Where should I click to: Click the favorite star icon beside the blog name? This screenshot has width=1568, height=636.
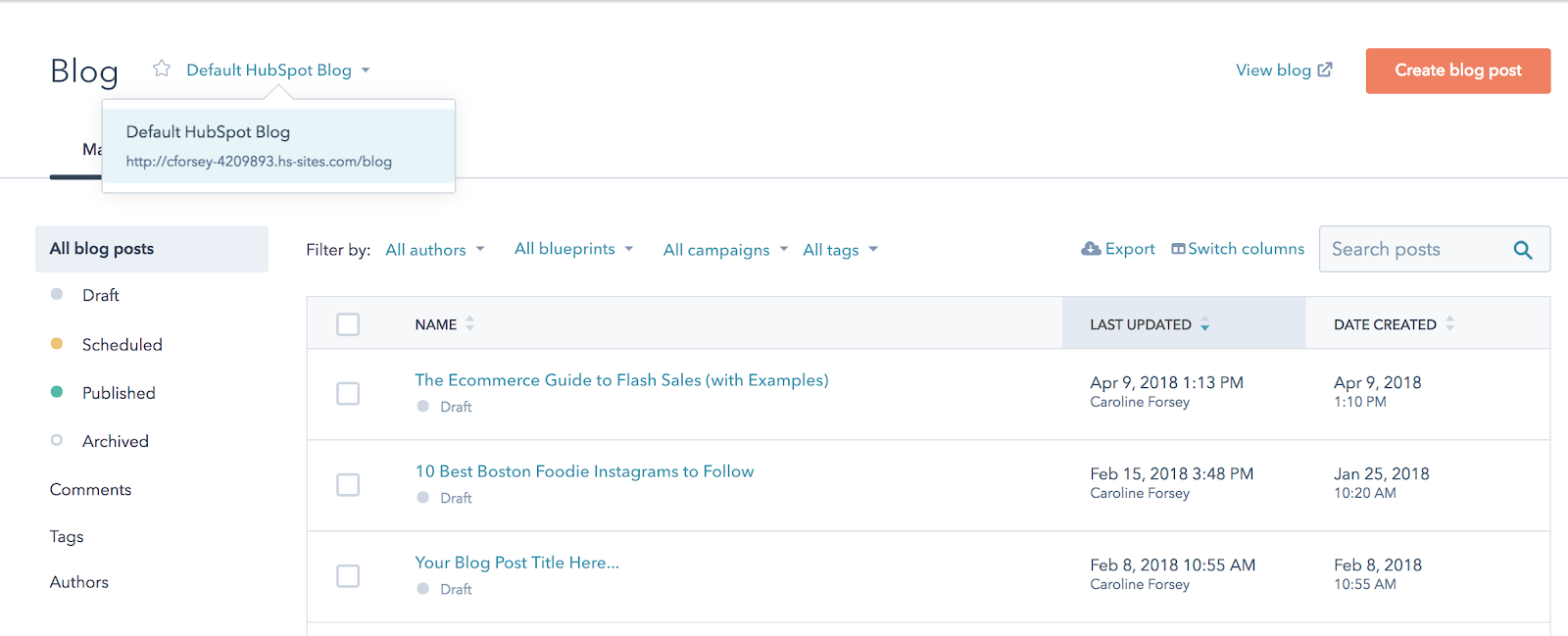[x=162, y=69]
